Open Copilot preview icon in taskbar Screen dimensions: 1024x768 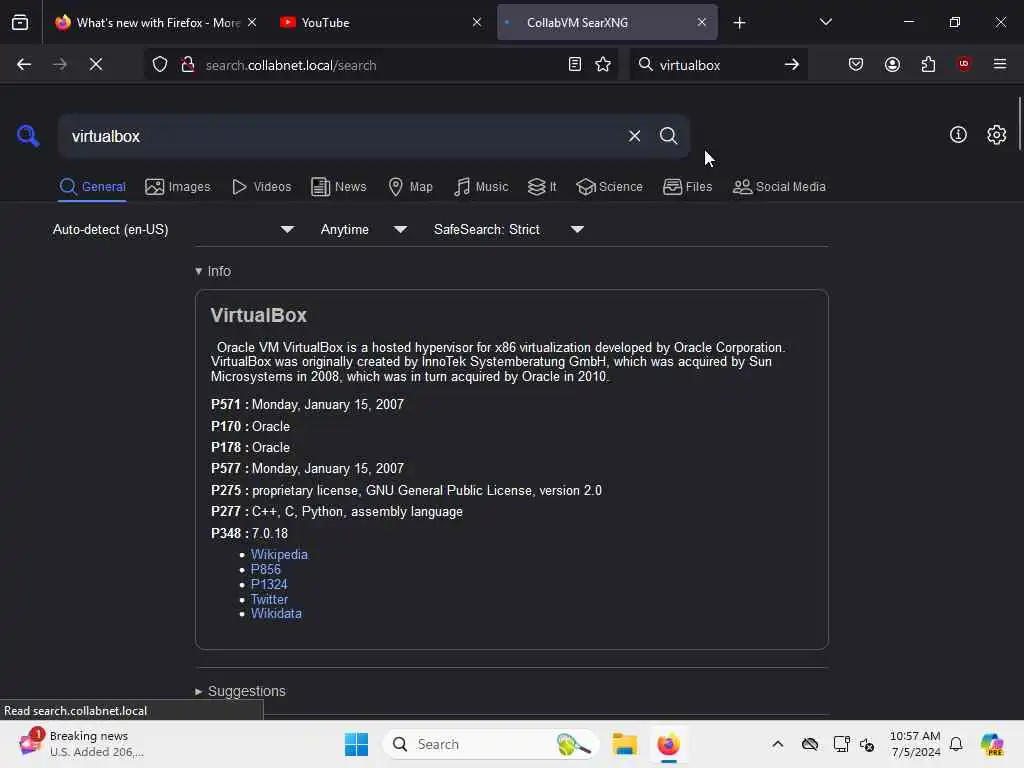pos(991,744)
